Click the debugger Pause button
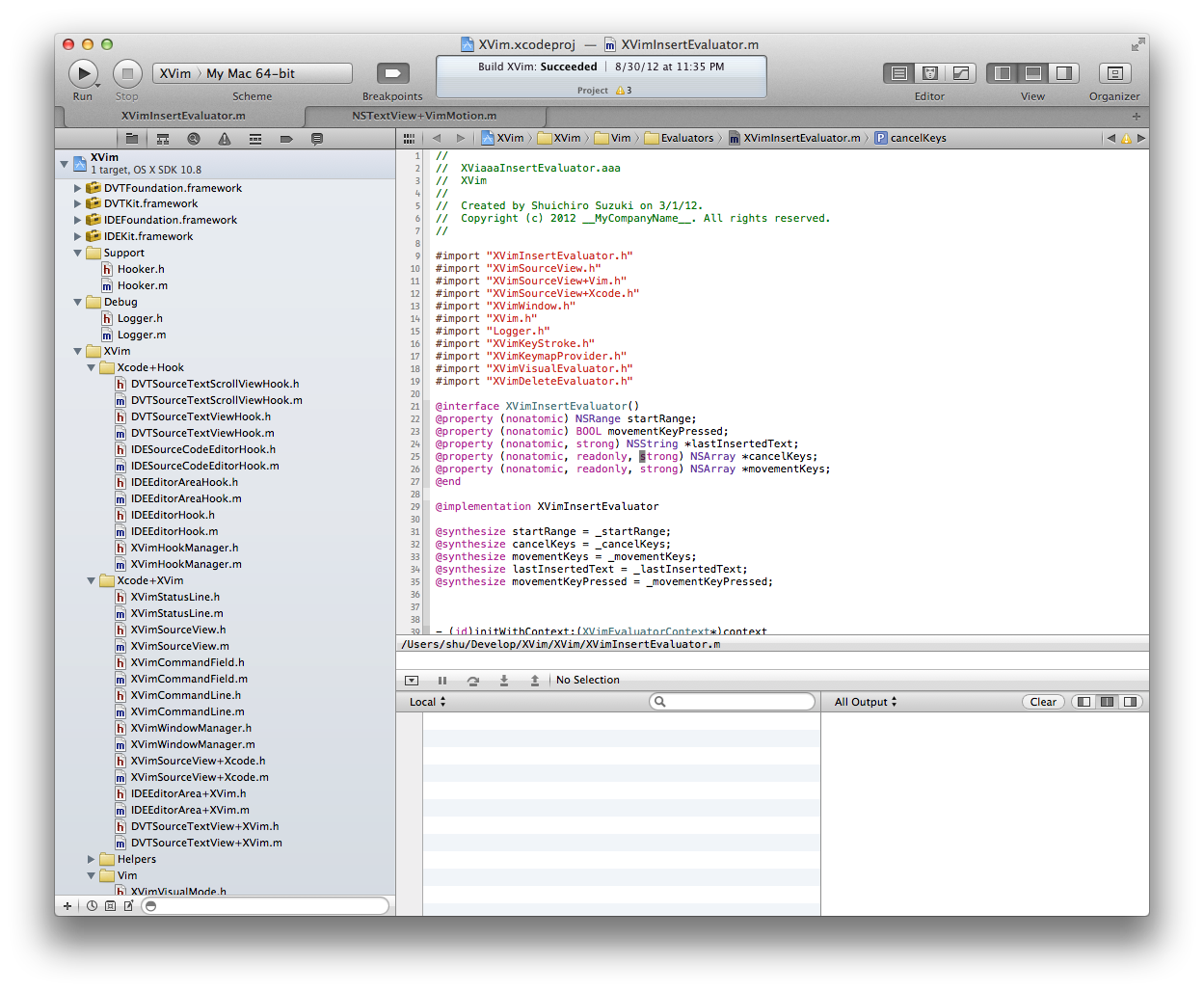 (442, 681)
